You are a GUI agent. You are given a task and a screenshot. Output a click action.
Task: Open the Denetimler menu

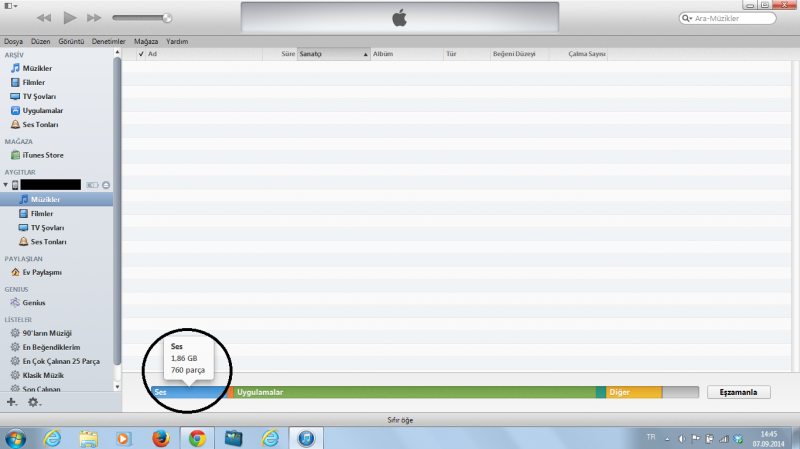point(108,41)
